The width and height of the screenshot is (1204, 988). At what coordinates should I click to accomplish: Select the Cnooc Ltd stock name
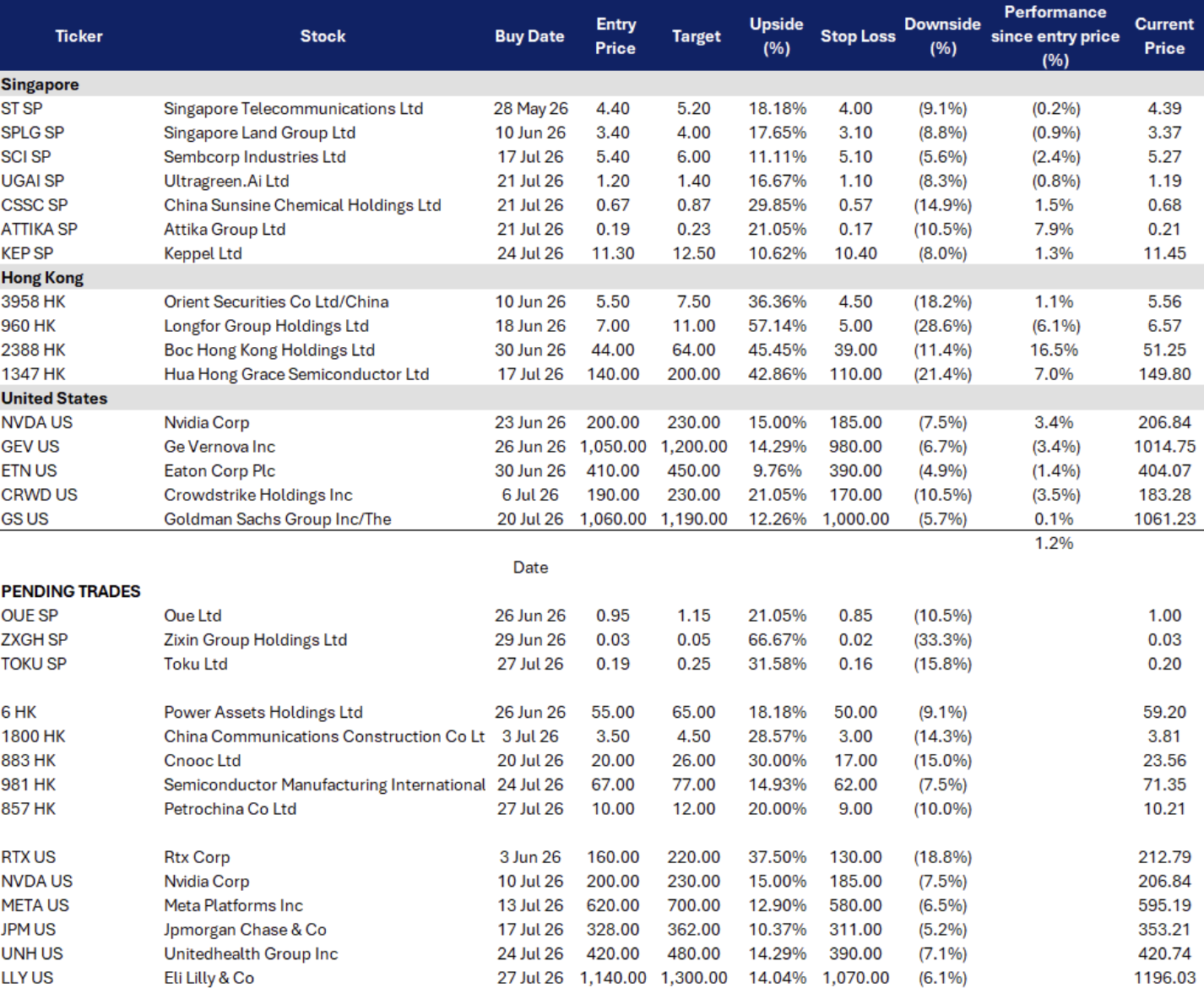click(202, 761)
